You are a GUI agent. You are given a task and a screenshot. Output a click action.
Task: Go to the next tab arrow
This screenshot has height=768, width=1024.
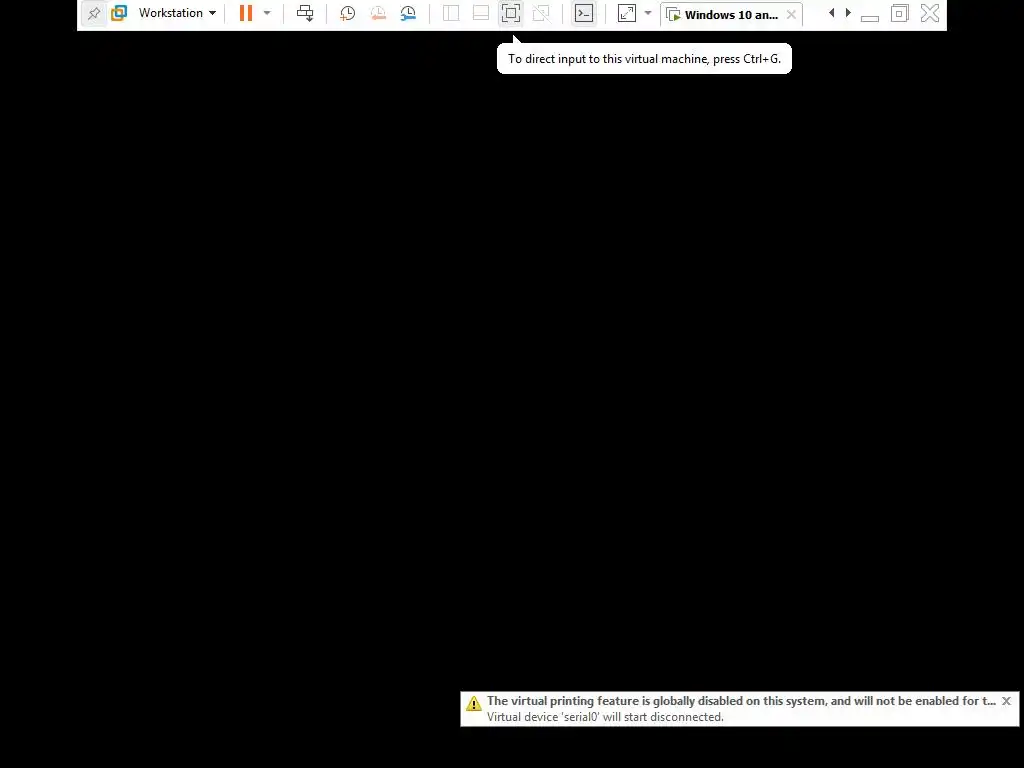point(848,13)
